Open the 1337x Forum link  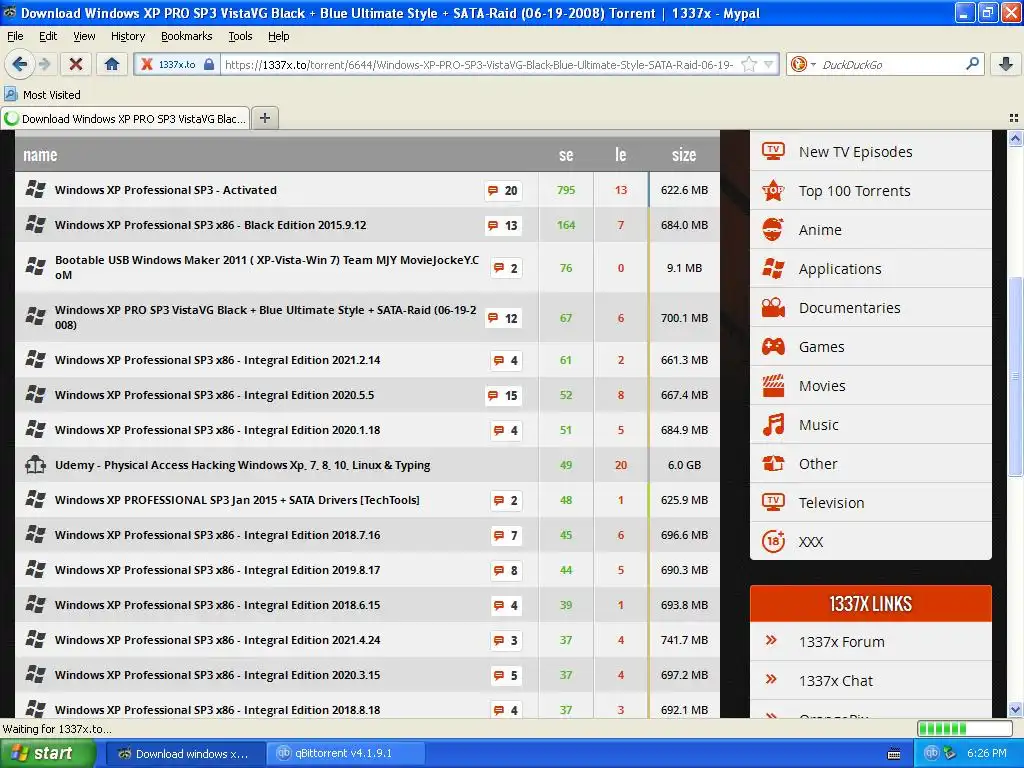click(841, 642)
